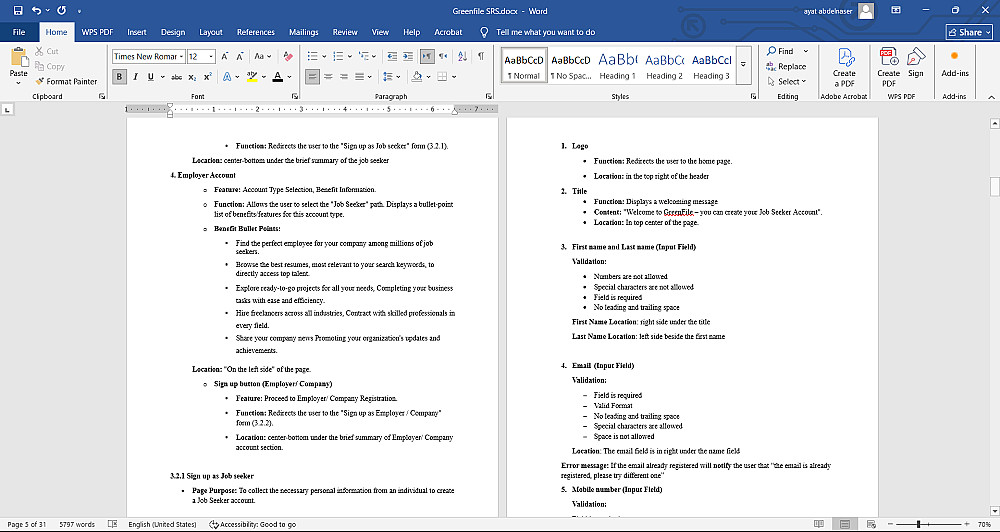The image size is (1000, 532).
Task: Switch to the Insert tab
Action: click(136, 32)
